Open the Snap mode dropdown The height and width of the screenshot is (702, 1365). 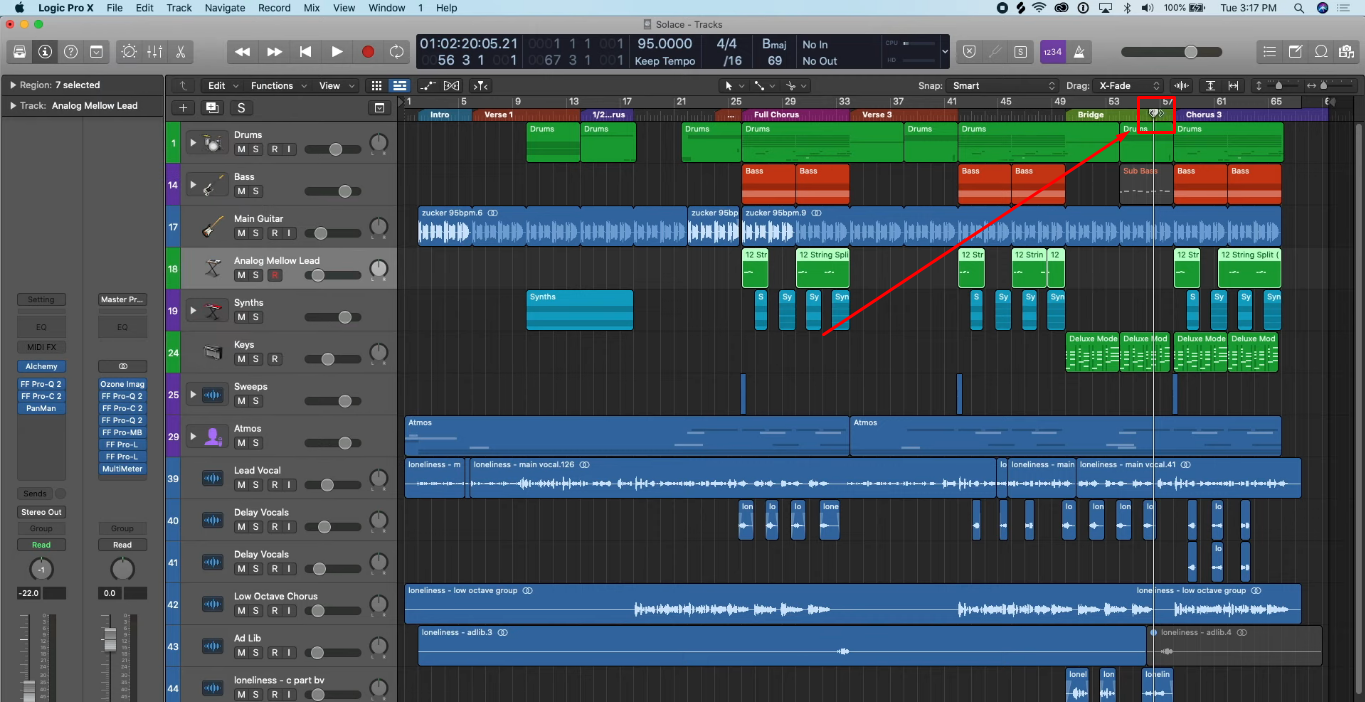(1000, 86)
